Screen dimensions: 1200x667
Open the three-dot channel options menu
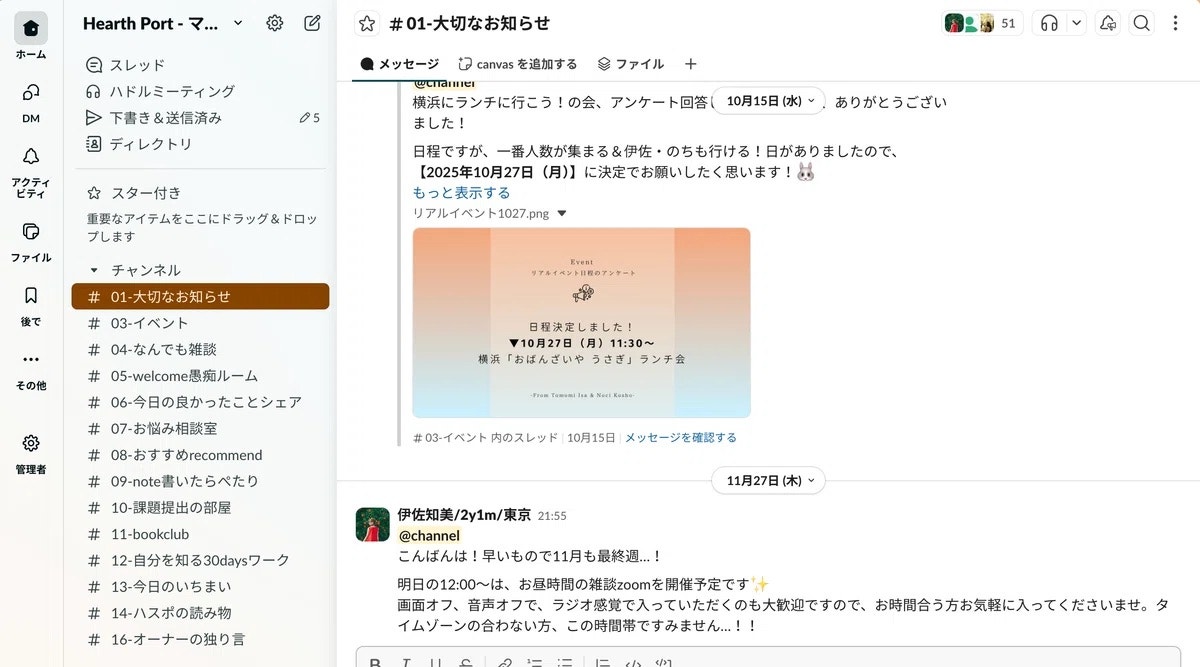pos(1175,23)
